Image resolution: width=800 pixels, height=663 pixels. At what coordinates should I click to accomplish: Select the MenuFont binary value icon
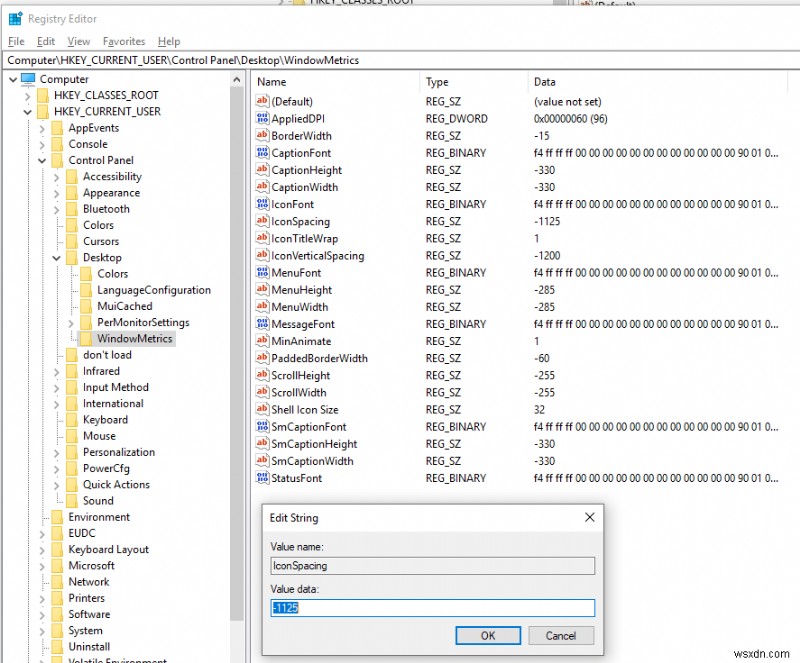(262, 272)
